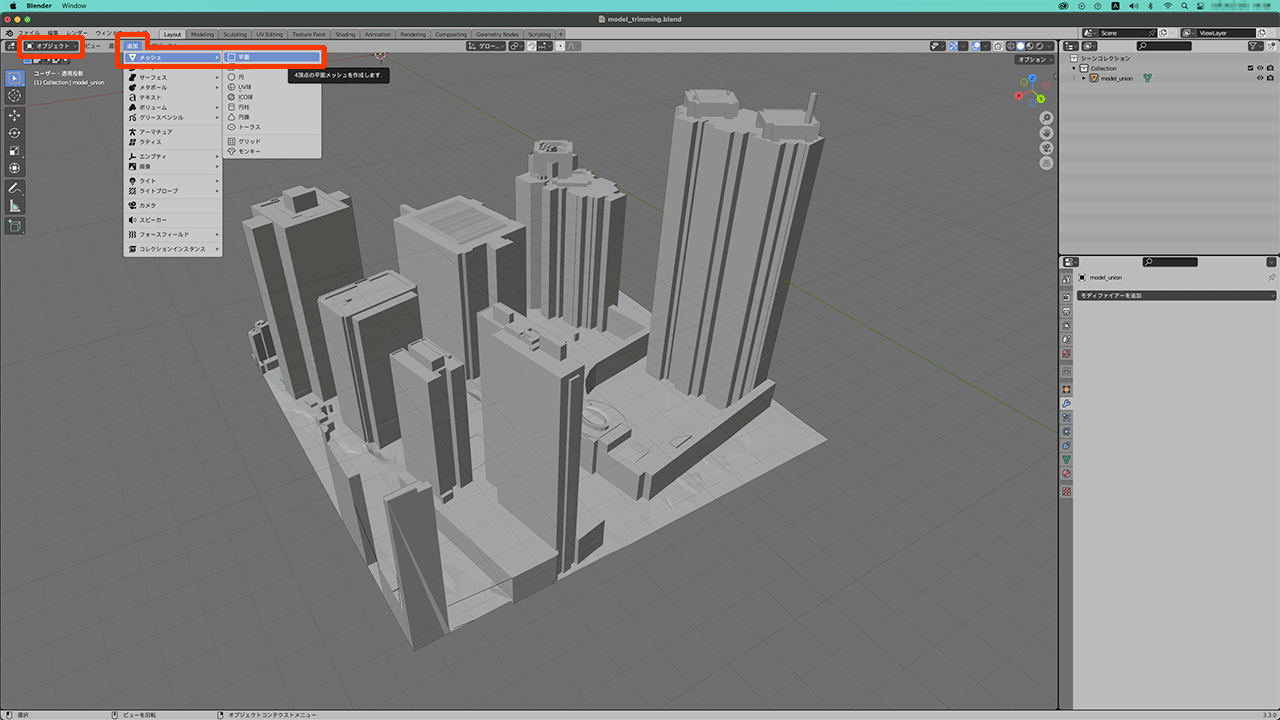The image size is (1280, 720).
Task: Open the Object Data mesh properties tab
Action: pyautogui.click(x=1066, y=459)
